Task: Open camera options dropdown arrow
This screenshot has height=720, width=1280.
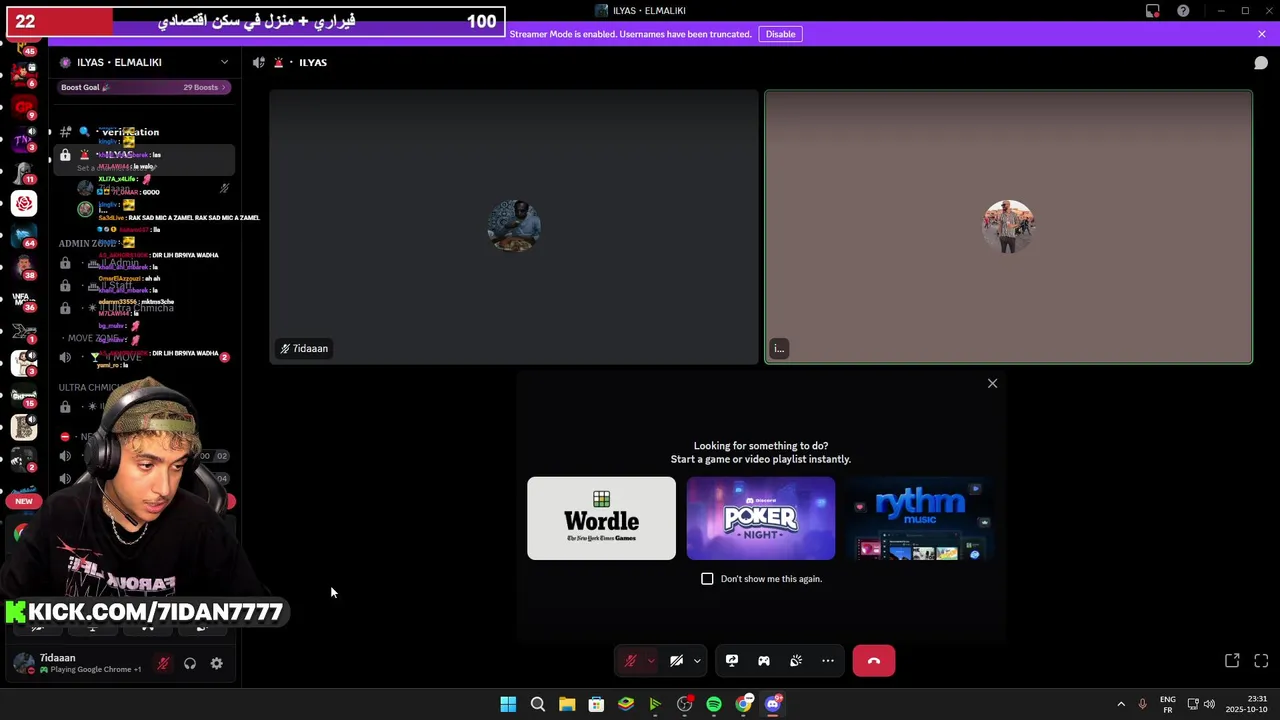Action: (x=697, y=661)
